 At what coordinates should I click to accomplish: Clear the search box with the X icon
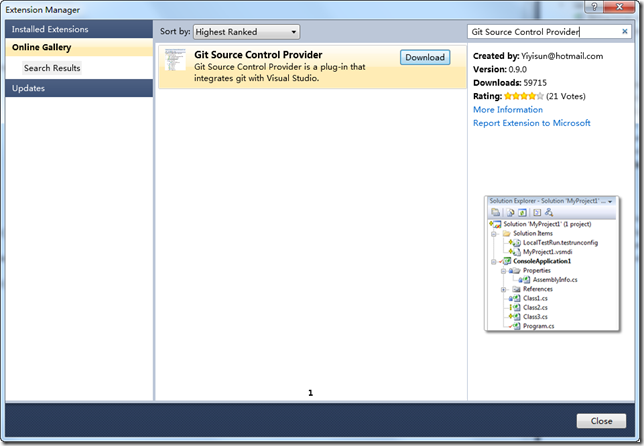pyautogui.click(x=625, y=32)
